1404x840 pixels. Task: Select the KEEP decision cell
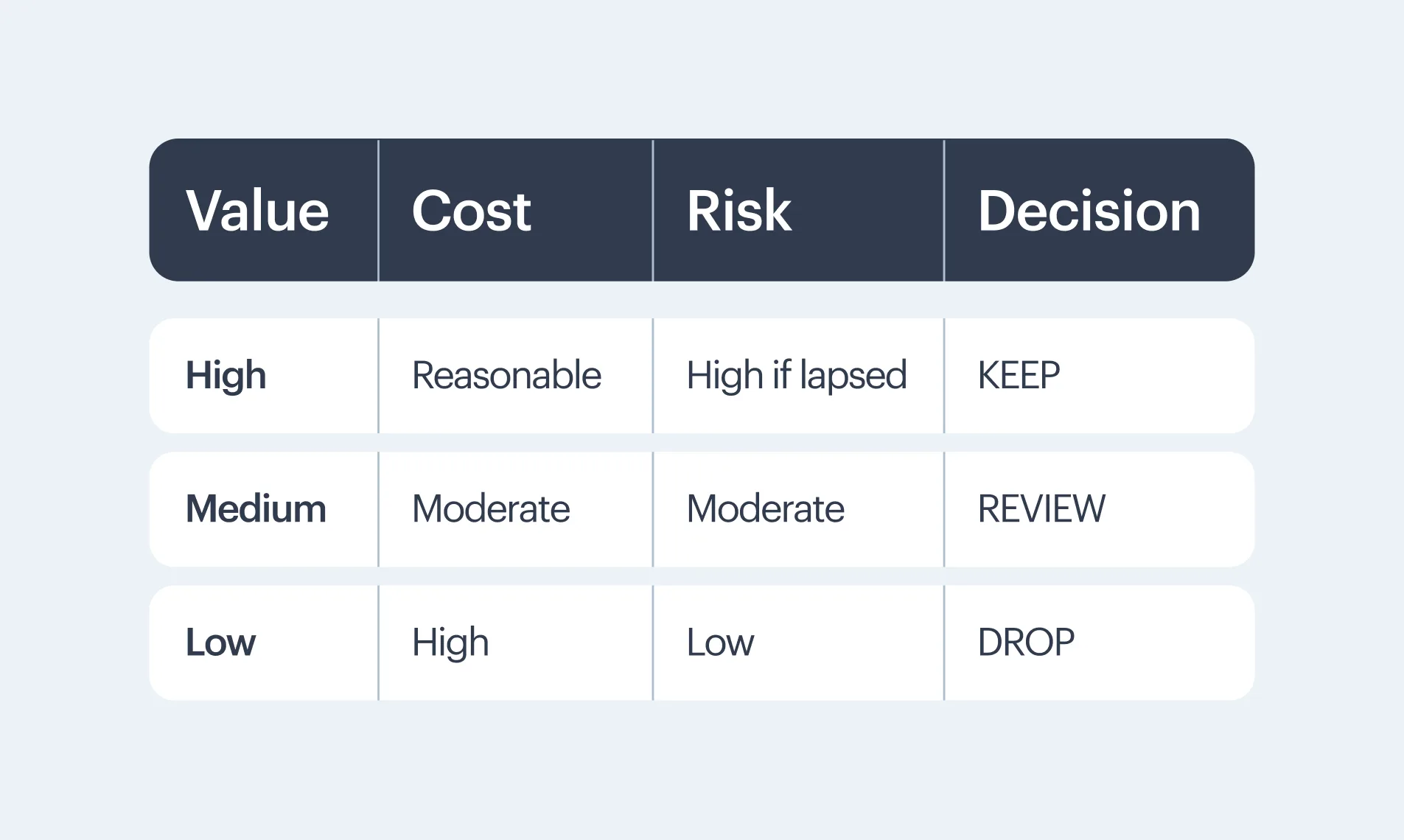tap(1019, 376)
